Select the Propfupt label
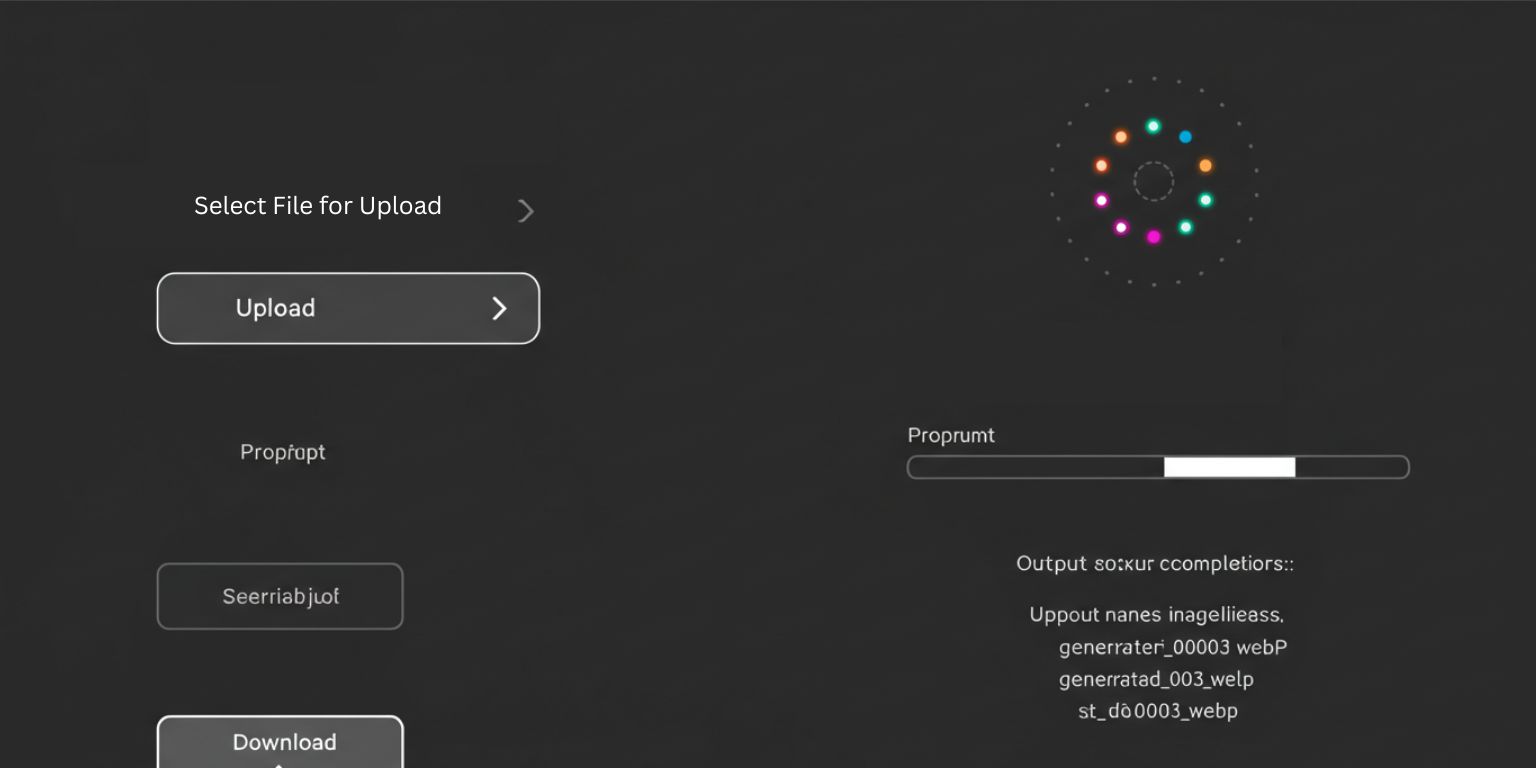 [x=282, y=452]
